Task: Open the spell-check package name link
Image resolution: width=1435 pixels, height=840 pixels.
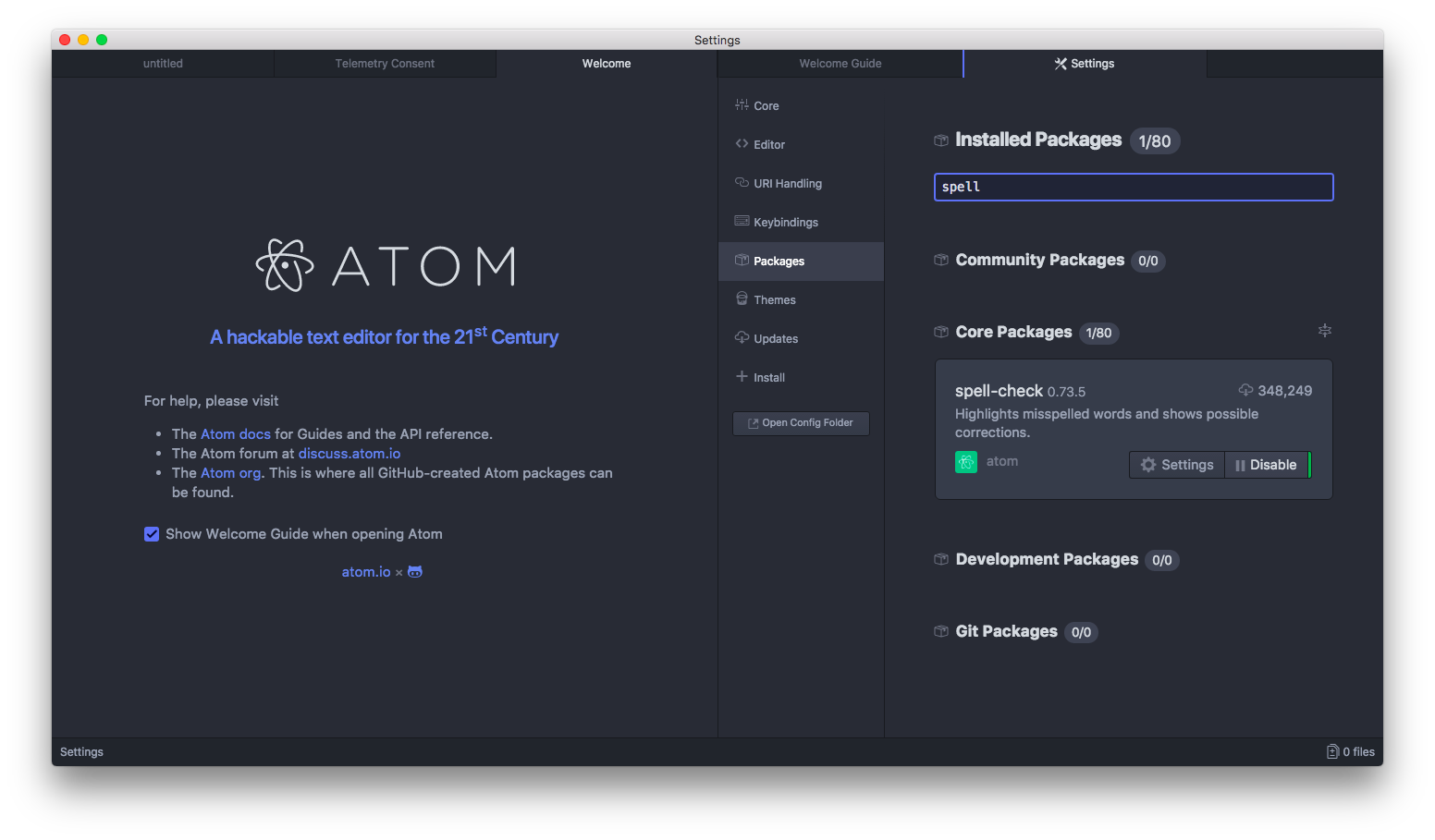Action: point(999,391)
